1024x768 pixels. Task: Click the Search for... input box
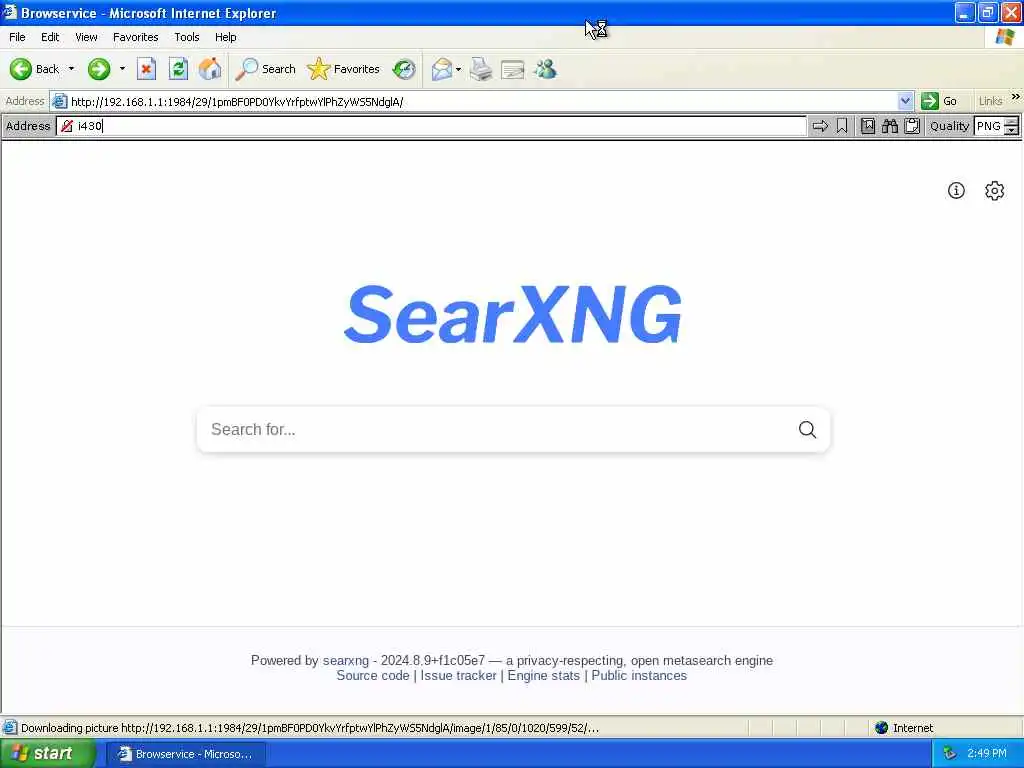496,429
